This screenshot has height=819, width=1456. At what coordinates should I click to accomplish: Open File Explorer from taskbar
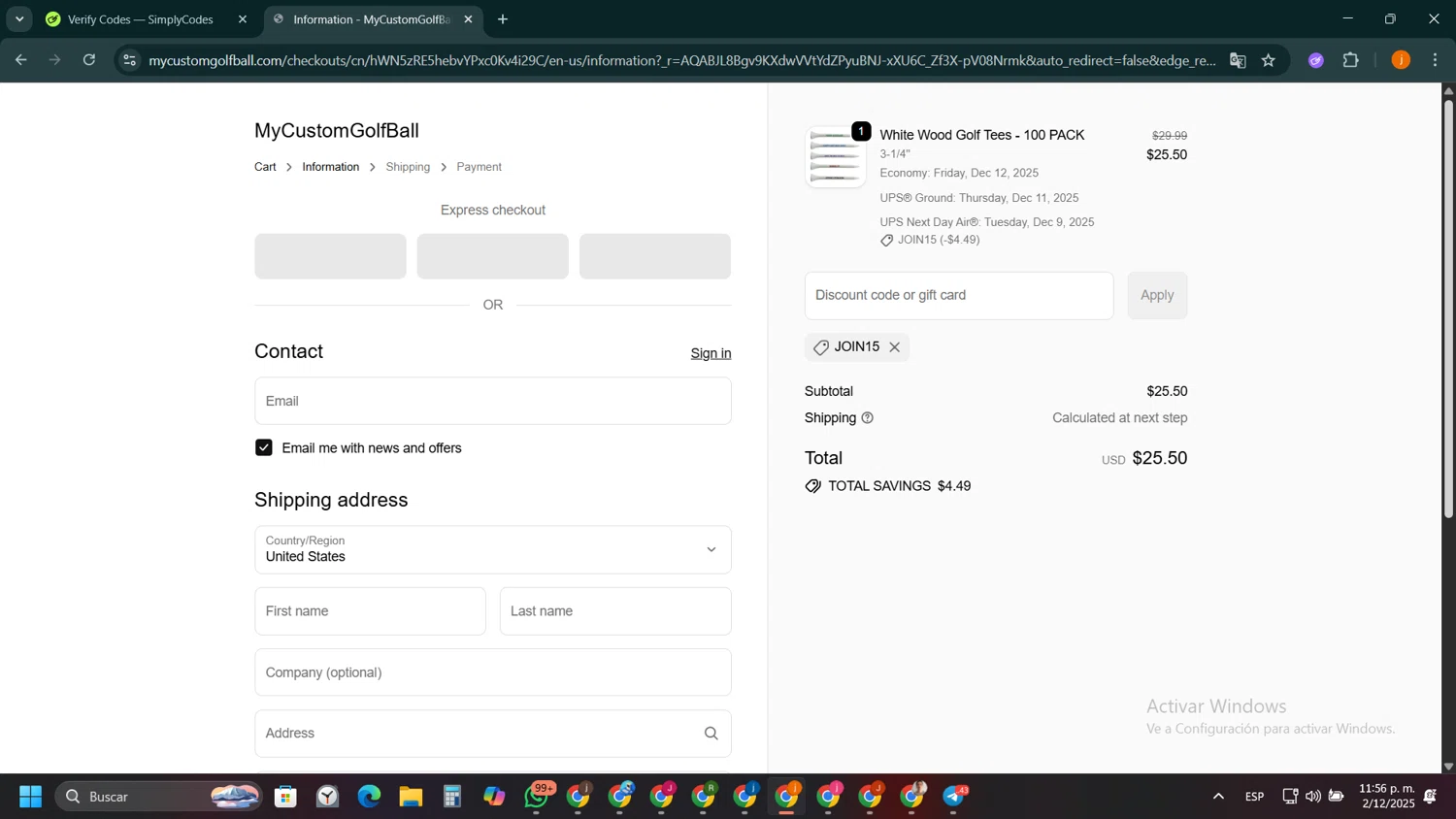411,797
